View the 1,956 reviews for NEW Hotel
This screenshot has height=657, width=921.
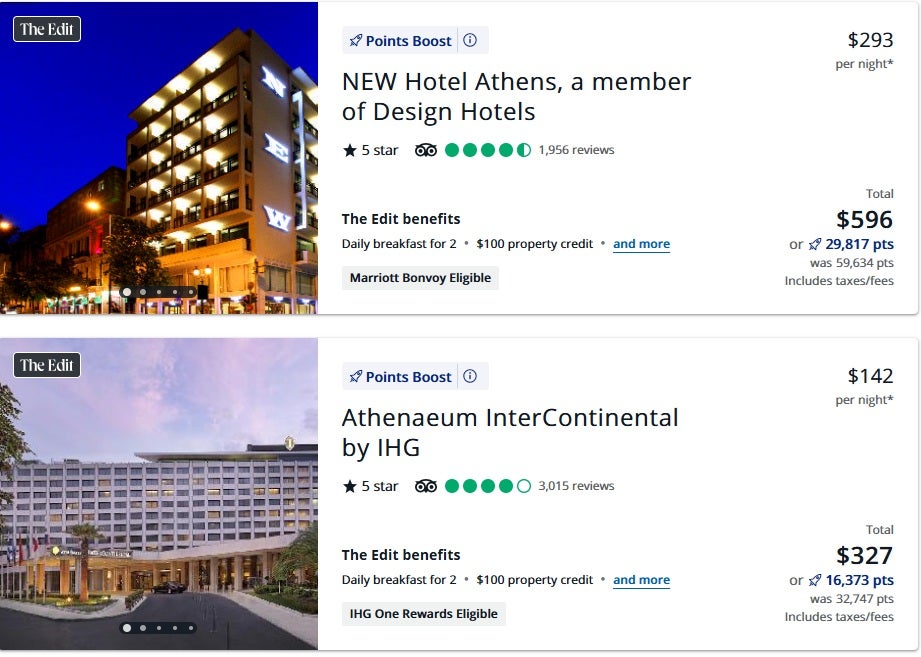576,150
